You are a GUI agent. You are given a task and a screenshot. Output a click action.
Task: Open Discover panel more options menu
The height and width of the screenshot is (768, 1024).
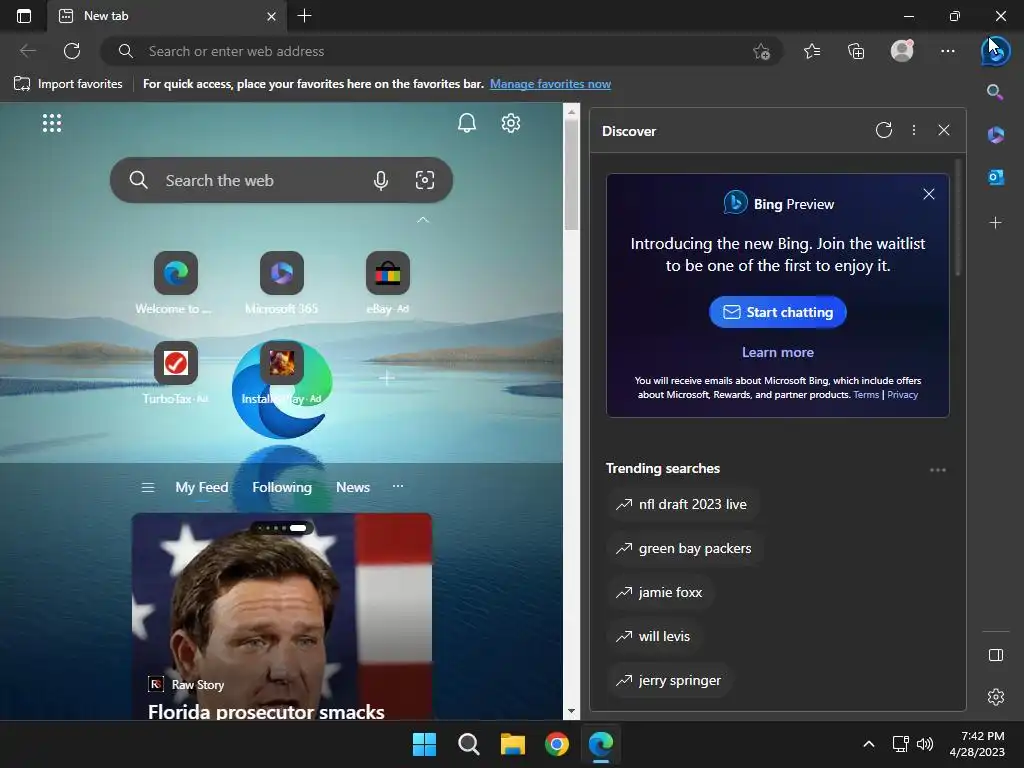coord(914,130)
